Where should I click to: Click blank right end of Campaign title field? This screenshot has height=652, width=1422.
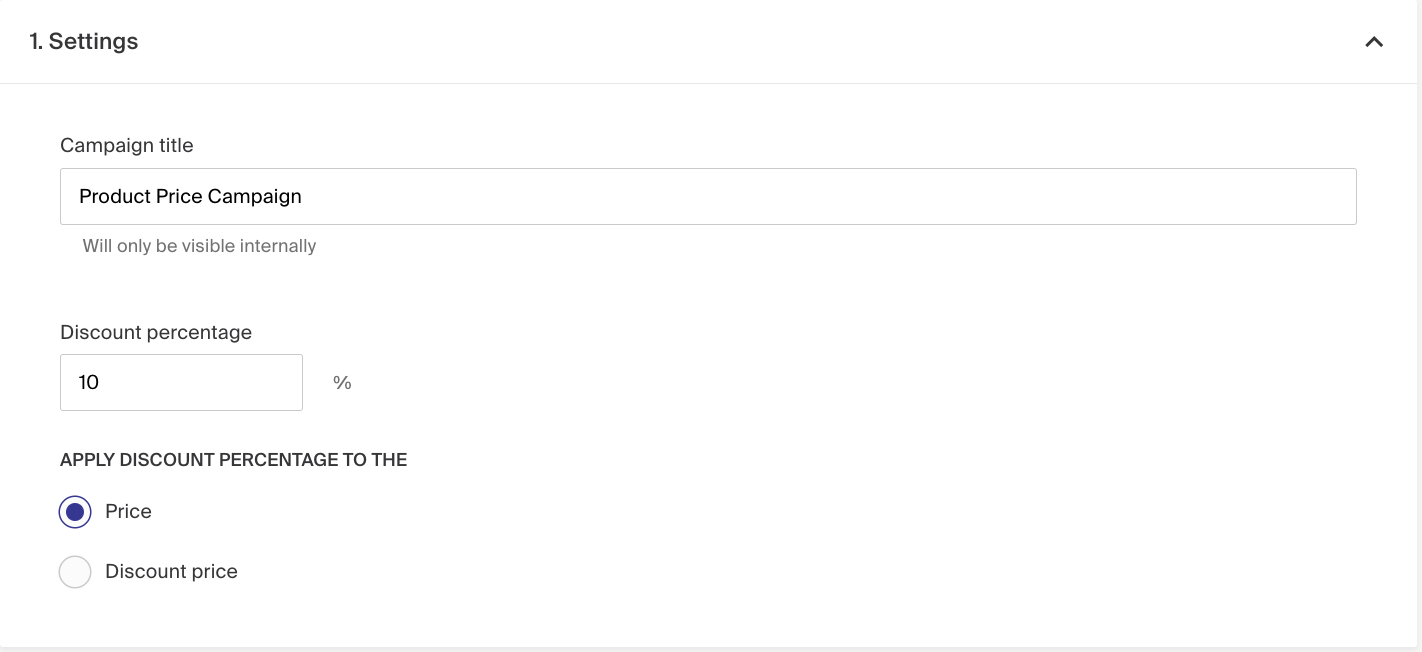(1250, 196)
